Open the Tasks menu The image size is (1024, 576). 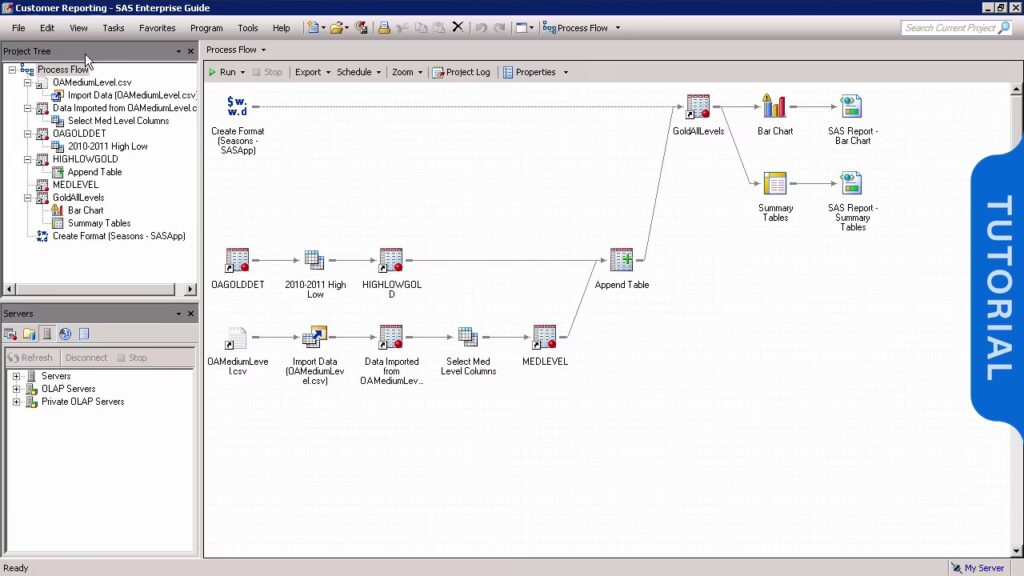113,28
